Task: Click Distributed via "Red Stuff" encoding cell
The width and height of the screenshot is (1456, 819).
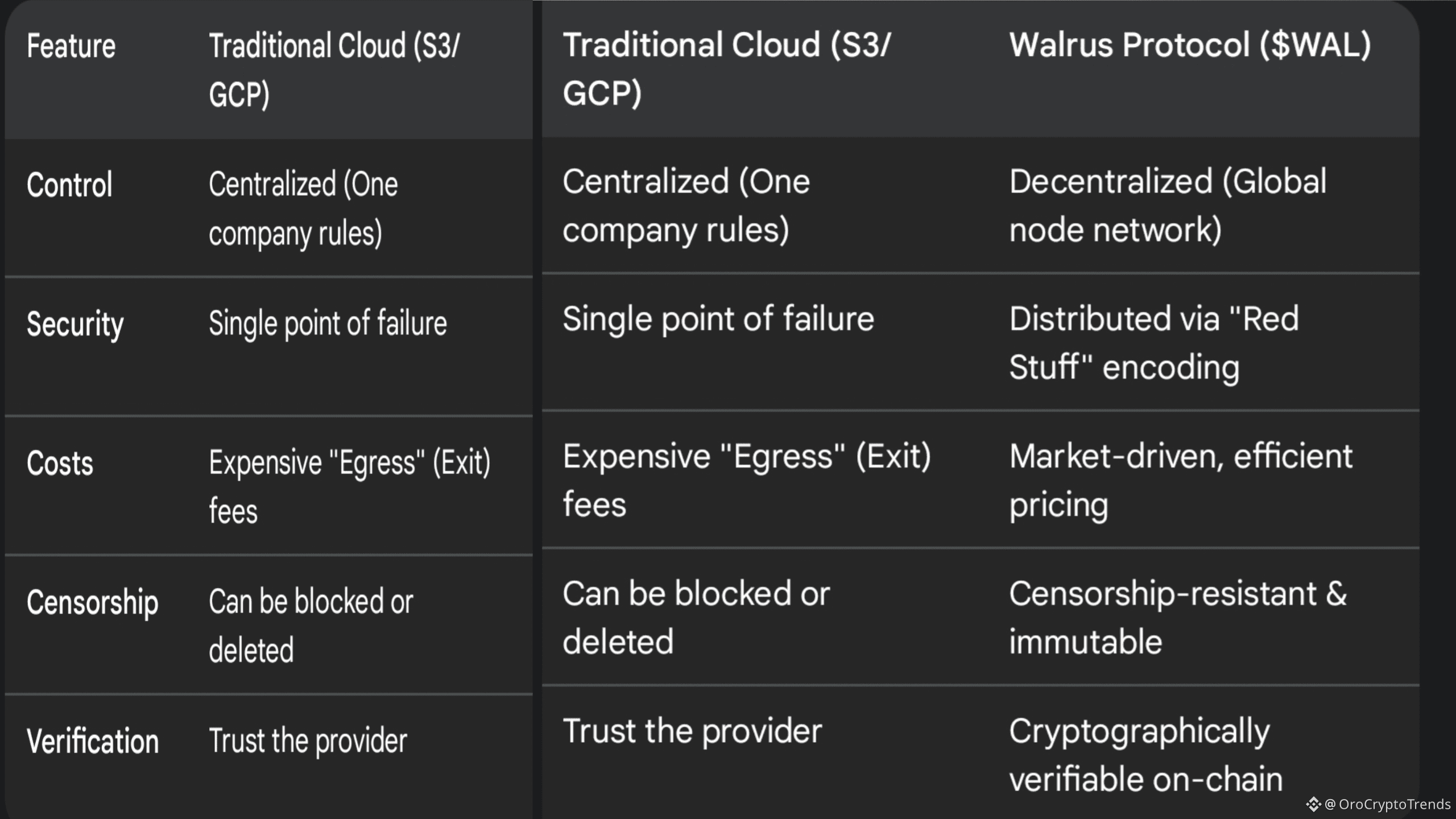Action: (x=1153, y=342)
